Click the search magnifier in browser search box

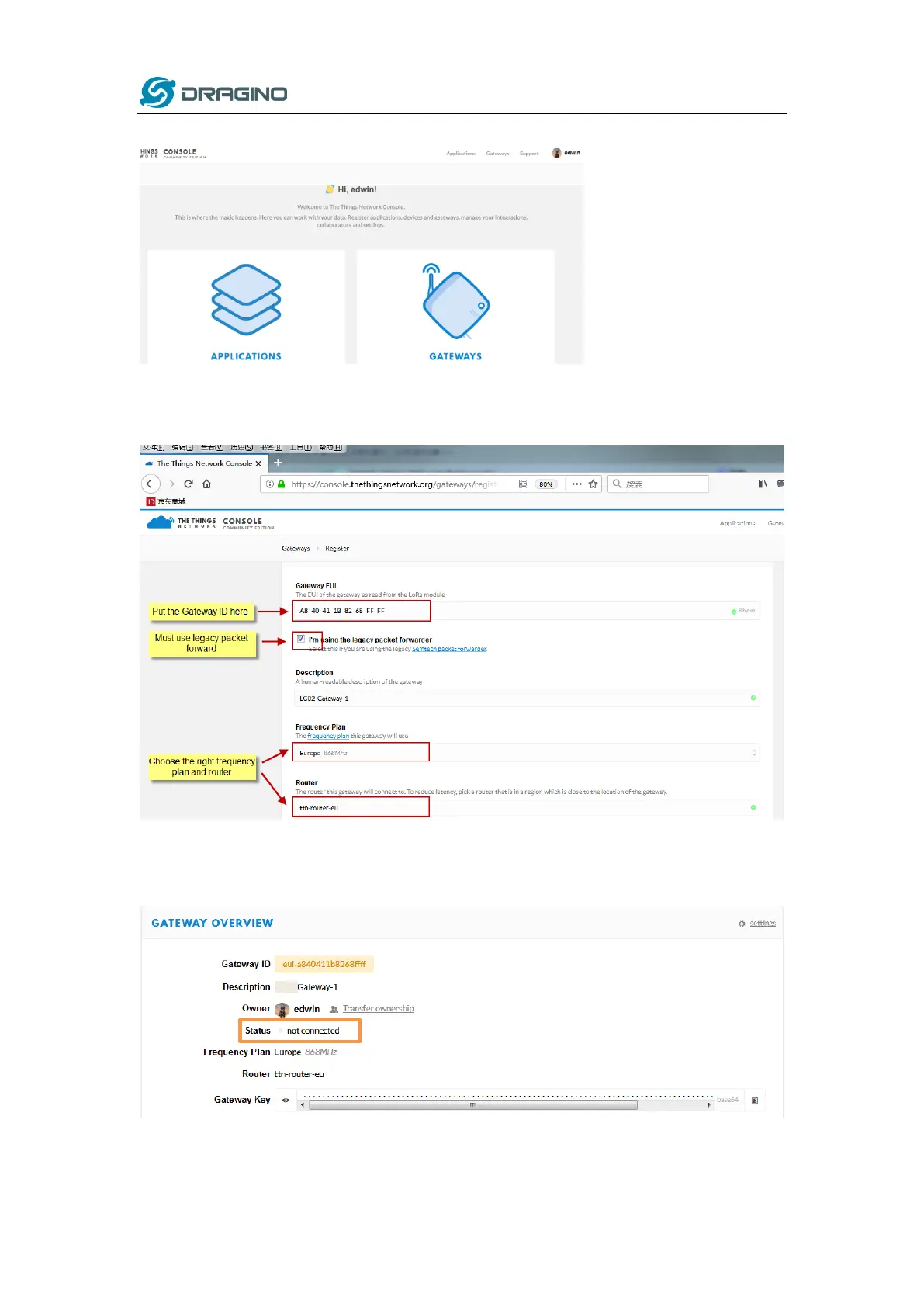[x=618, y=484]
